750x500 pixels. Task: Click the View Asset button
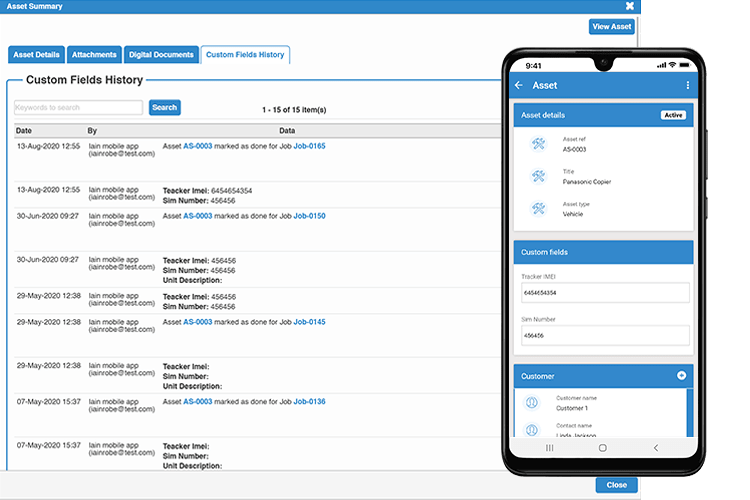coord(611,27)
